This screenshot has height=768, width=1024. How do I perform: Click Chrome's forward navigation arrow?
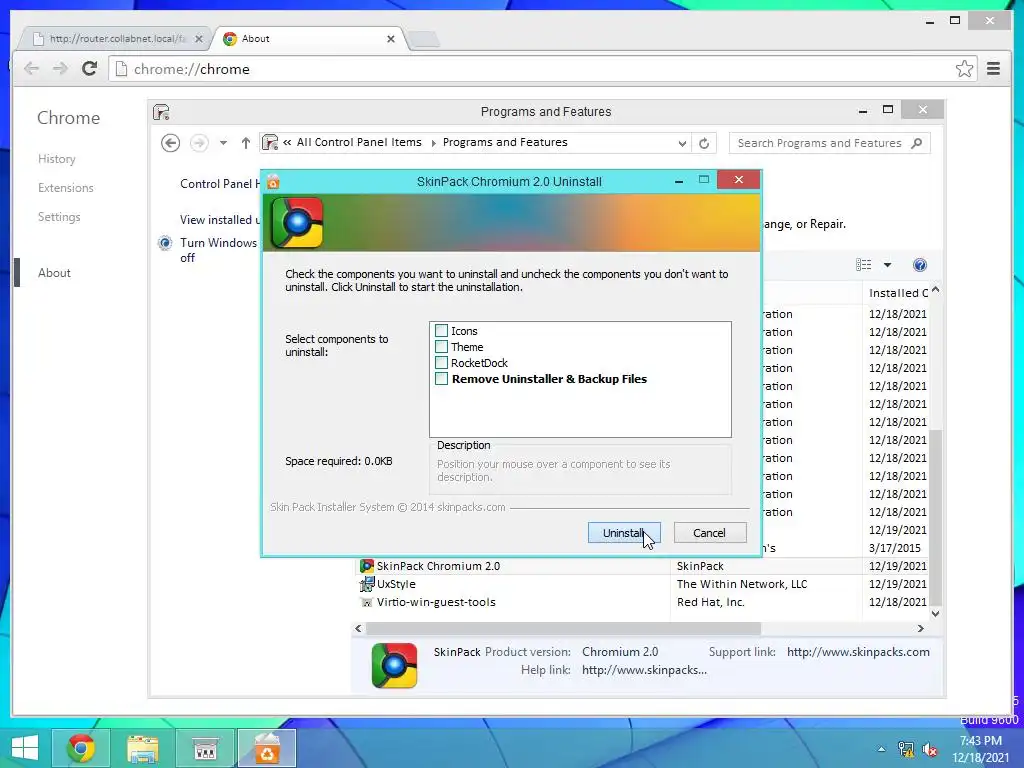pyautogui.click(x=60, y=69)
